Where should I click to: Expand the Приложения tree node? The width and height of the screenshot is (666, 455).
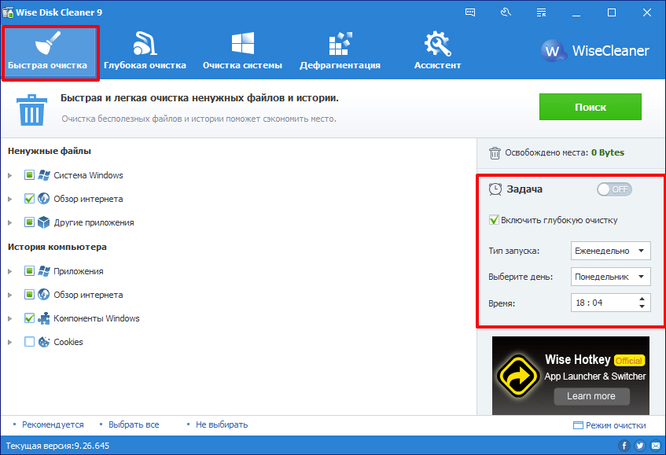[x=10, y=271]
